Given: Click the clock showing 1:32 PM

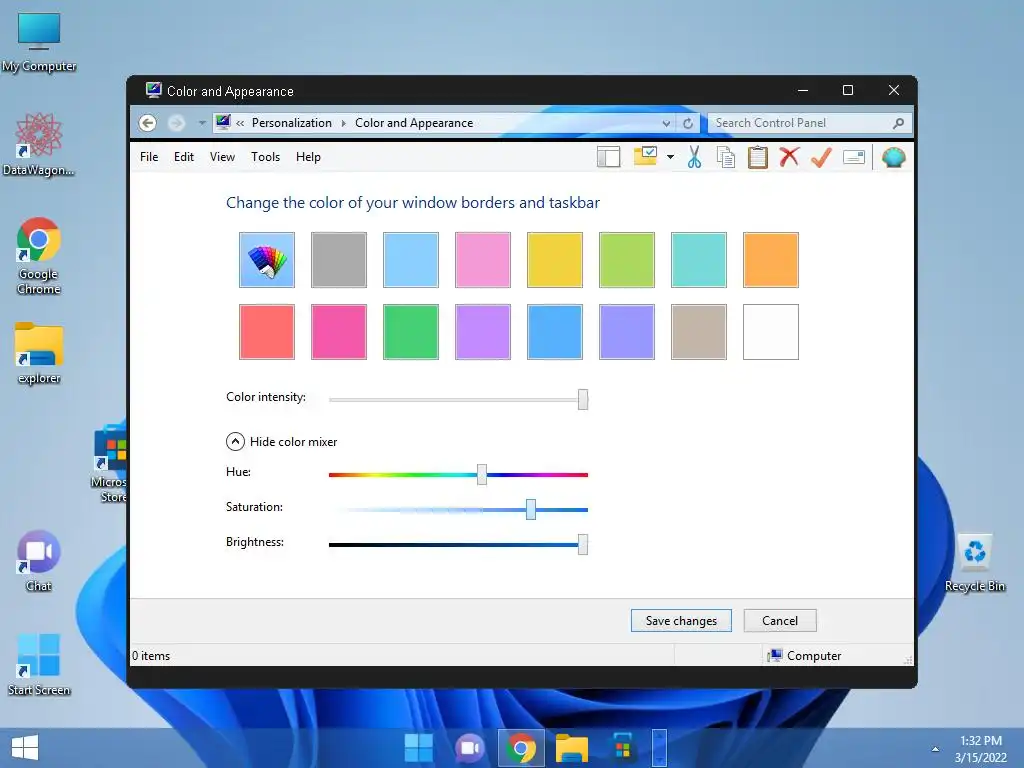Looking at the screenshot, I should (x=980, y=749).
